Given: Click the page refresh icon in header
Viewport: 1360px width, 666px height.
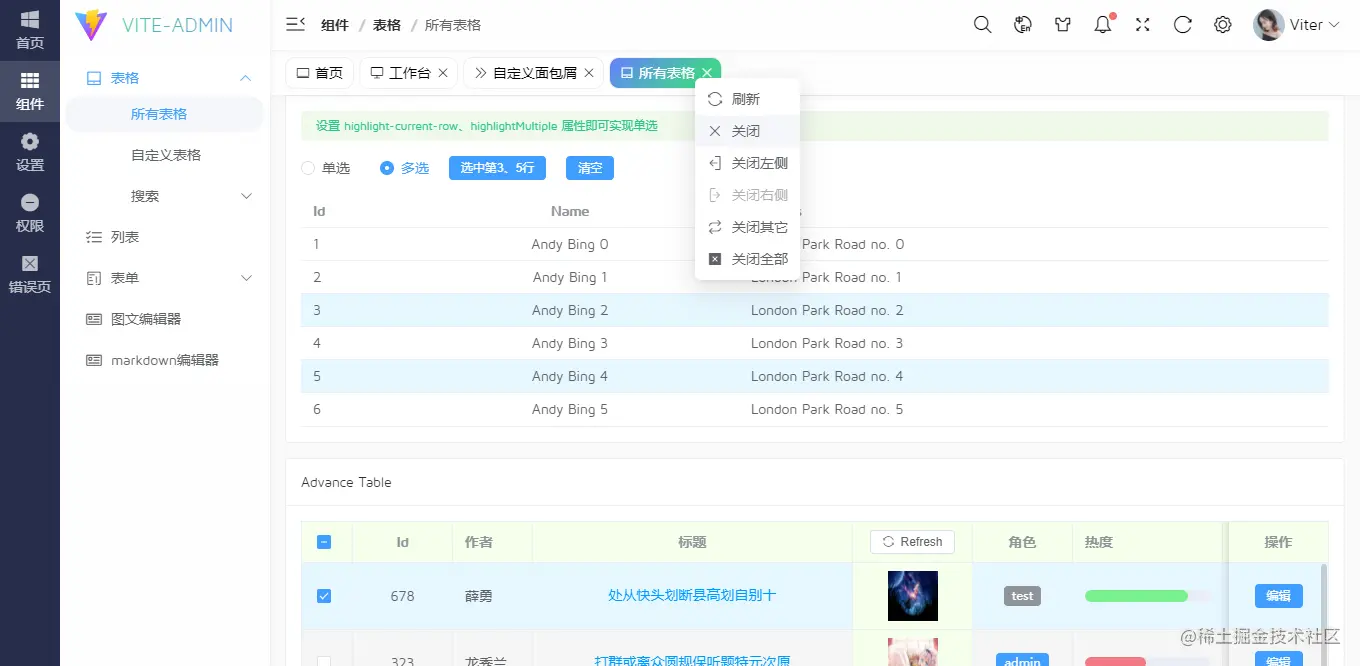Looking at the screenshot, I should pyautogui.click(x=1182, y=24).
